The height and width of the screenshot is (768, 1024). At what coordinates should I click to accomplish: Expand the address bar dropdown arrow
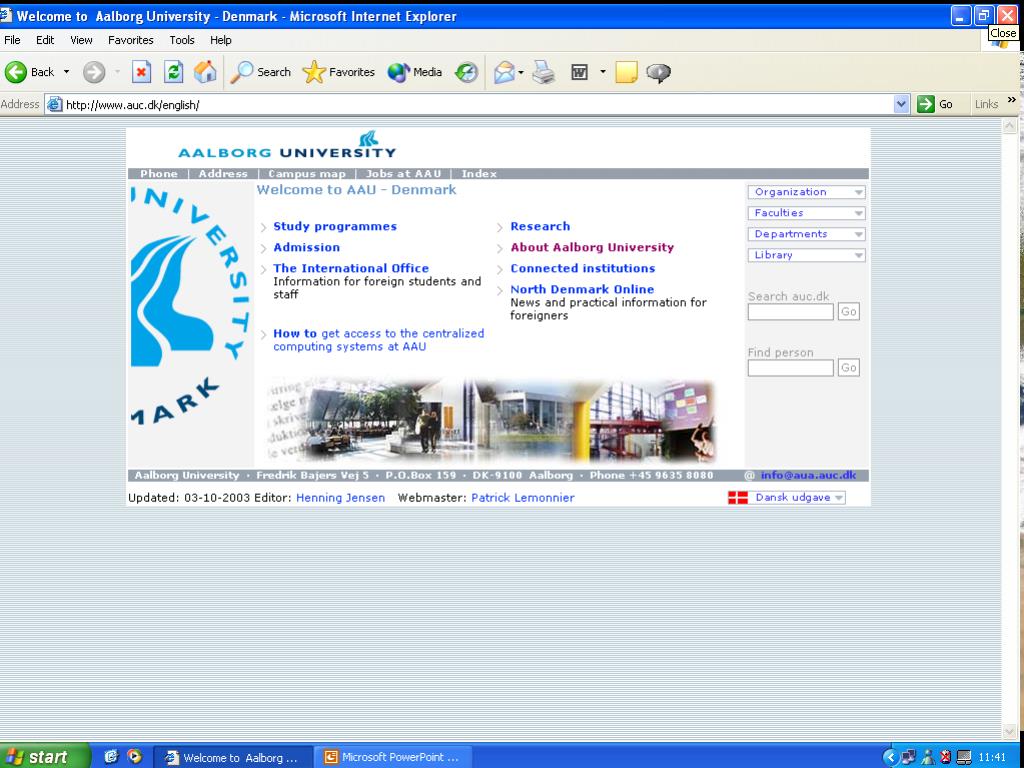click(x=901, y=104)
